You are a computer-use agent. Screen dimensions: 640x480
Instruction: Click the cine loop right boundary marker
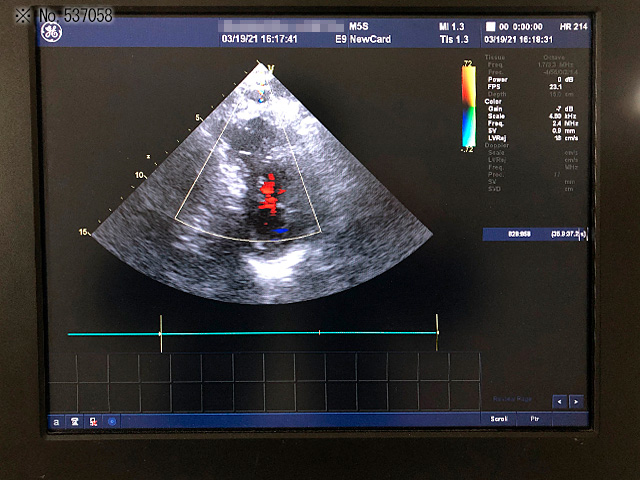coord(437,332)
